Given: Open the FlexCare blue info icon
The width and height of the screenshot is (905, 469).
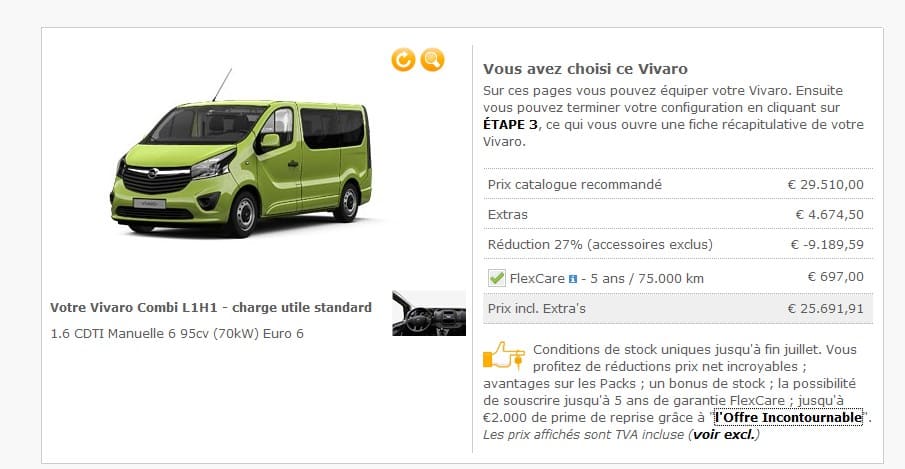Looking at the screenshot, I should pos(573,279).
